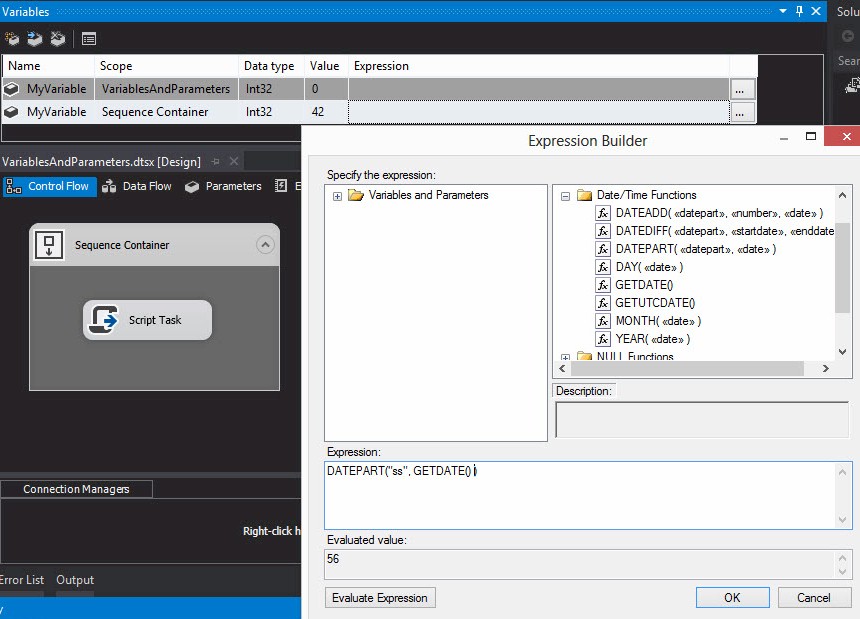Minimize the Expression Builder window

pyautogui.click(x=784, y=138)
